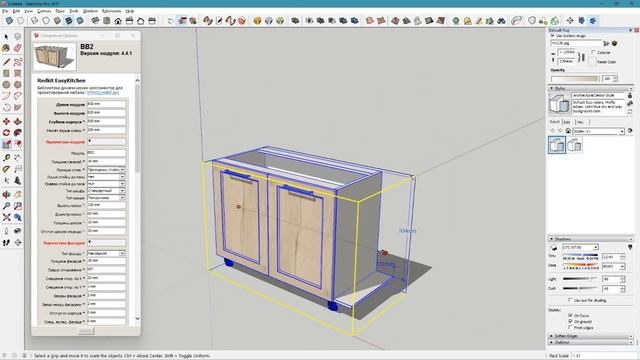Open the Camera menu
Viewport: 640px width, 360px height.
coord(44,11)
